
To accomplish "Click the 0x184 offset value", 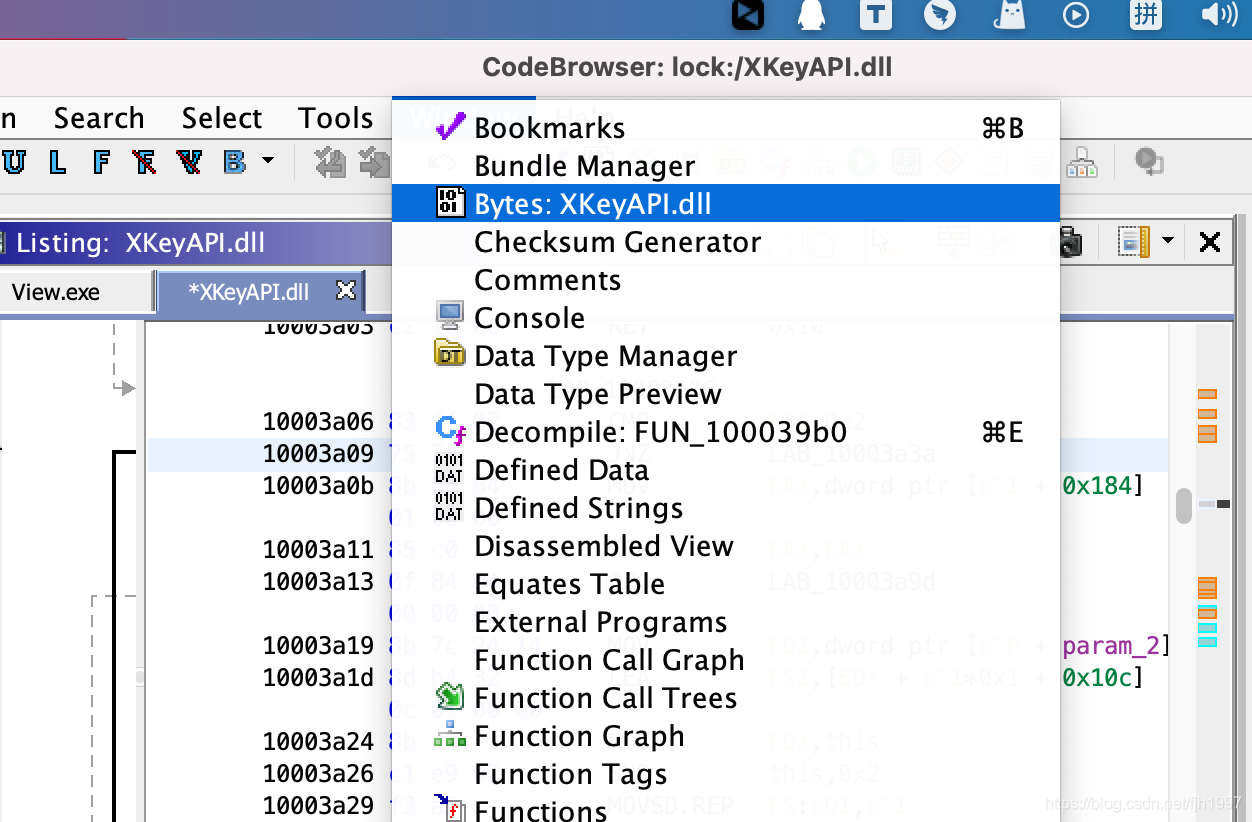I will [x=1097, y=486].
